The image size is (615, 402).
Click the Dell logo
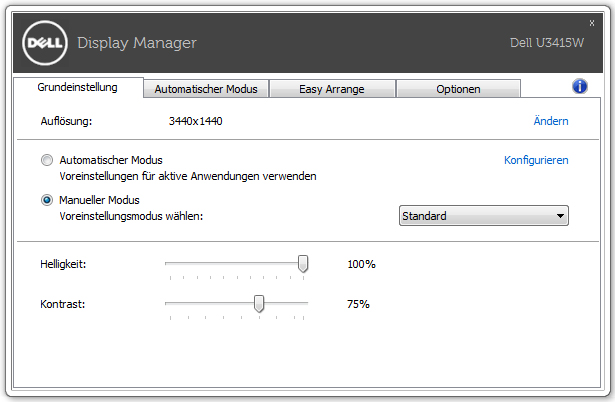point(43,43)
